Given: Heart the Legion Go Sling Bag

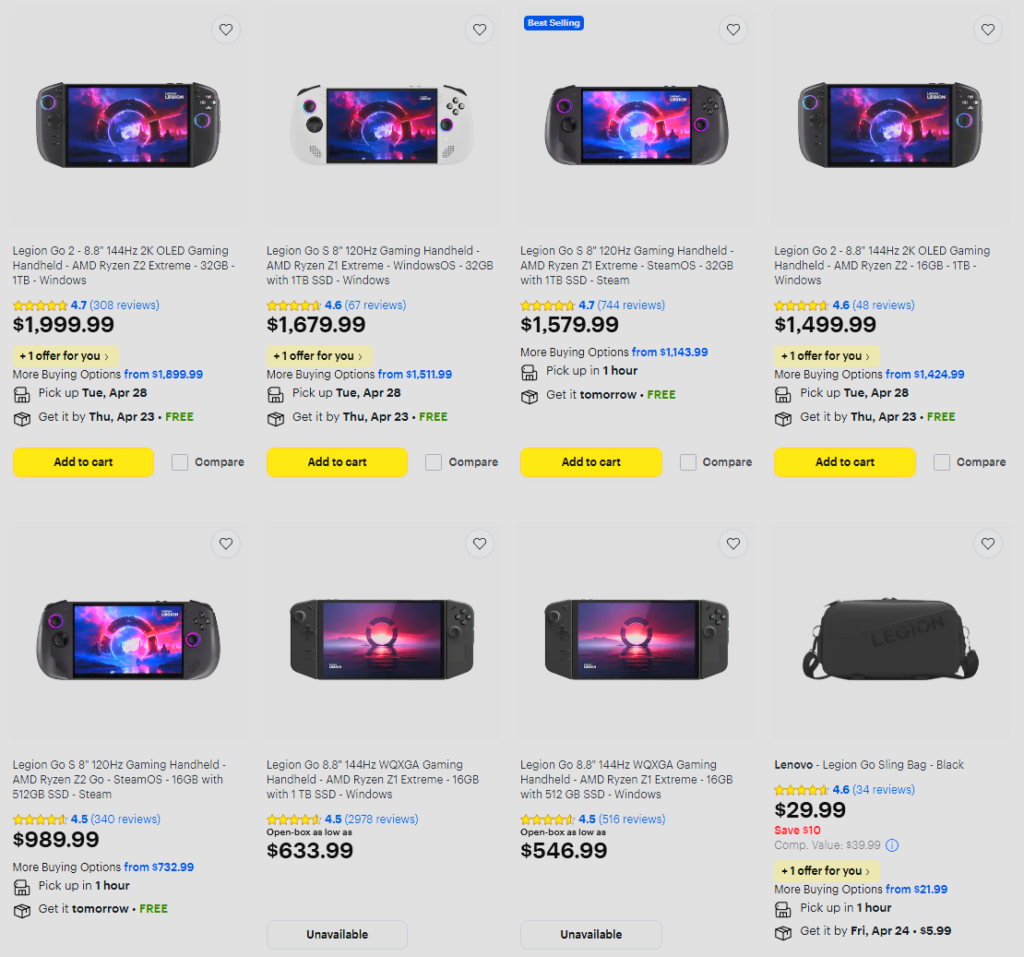Looking at the screenshot, I should (988, 544).
